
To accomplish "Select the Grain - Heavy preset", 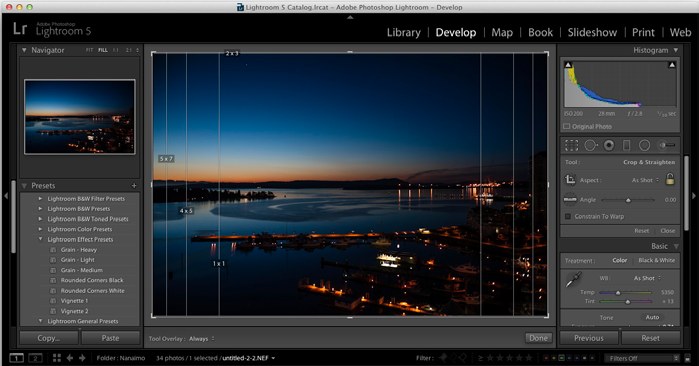I will [x=78, y=250].
